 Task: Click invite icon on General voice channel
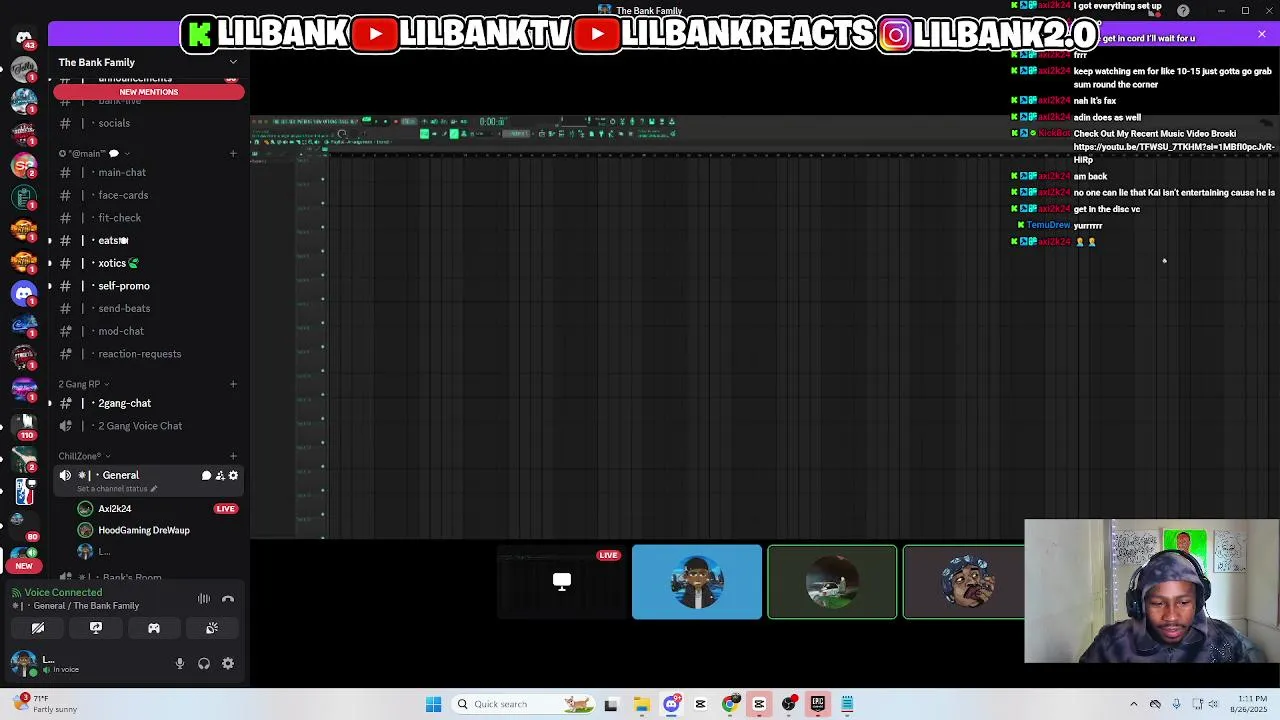pyautogui.click(x=220, y=476)
